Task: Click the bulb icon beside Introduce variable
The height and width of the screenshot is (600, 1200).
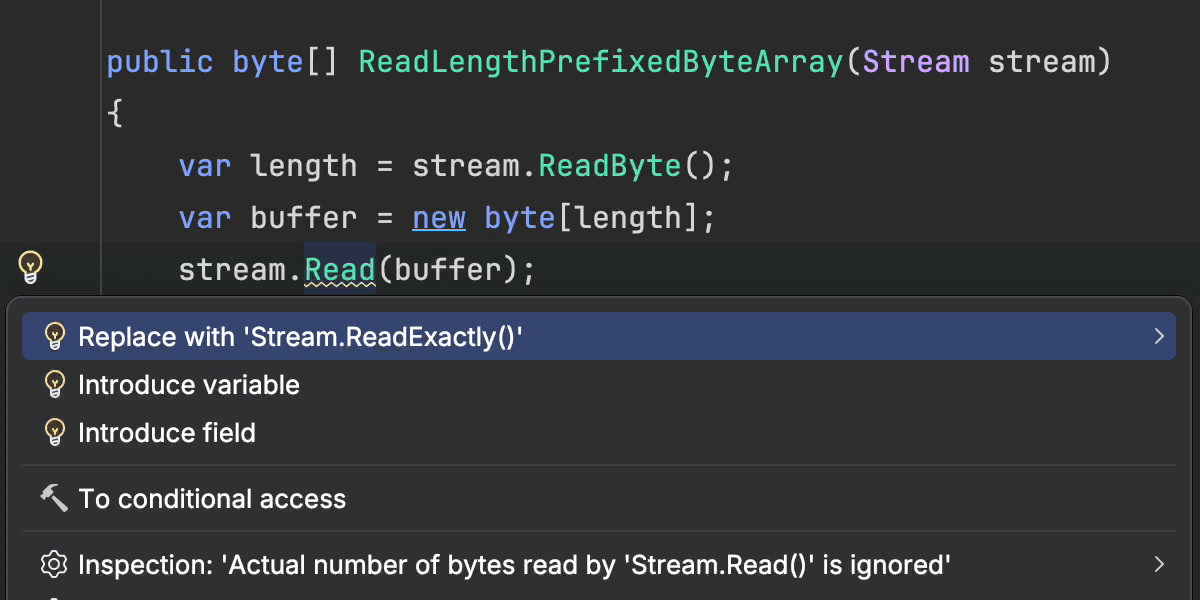Action: point(55,385)
